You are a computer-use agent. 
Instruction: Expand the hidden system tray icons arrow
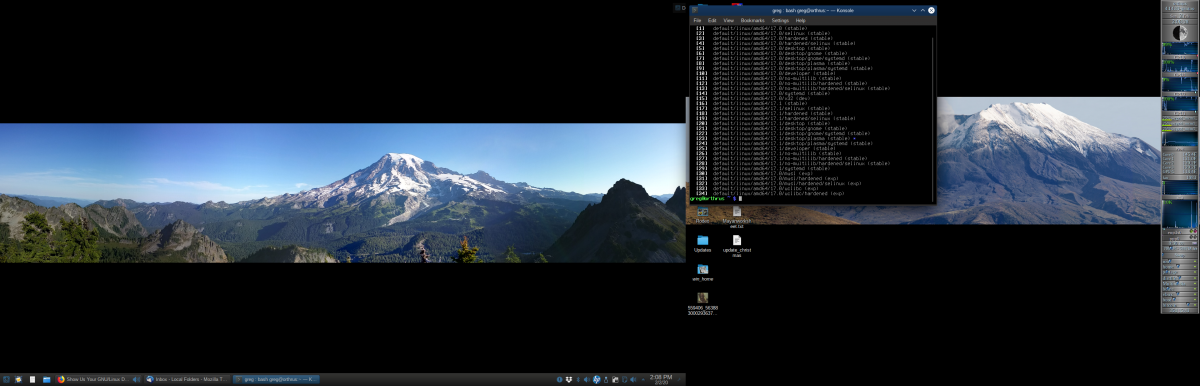click(643, 380)
